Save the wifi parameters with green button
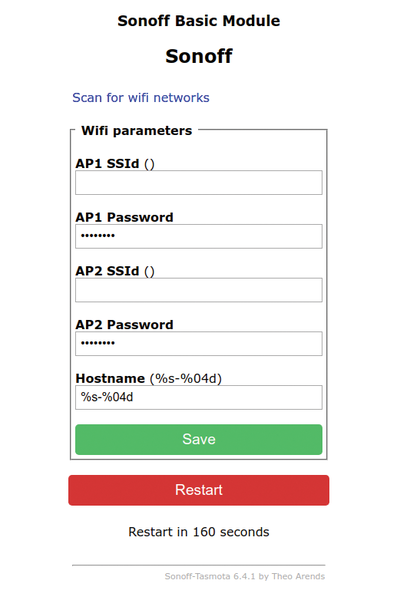 point(199,439)
